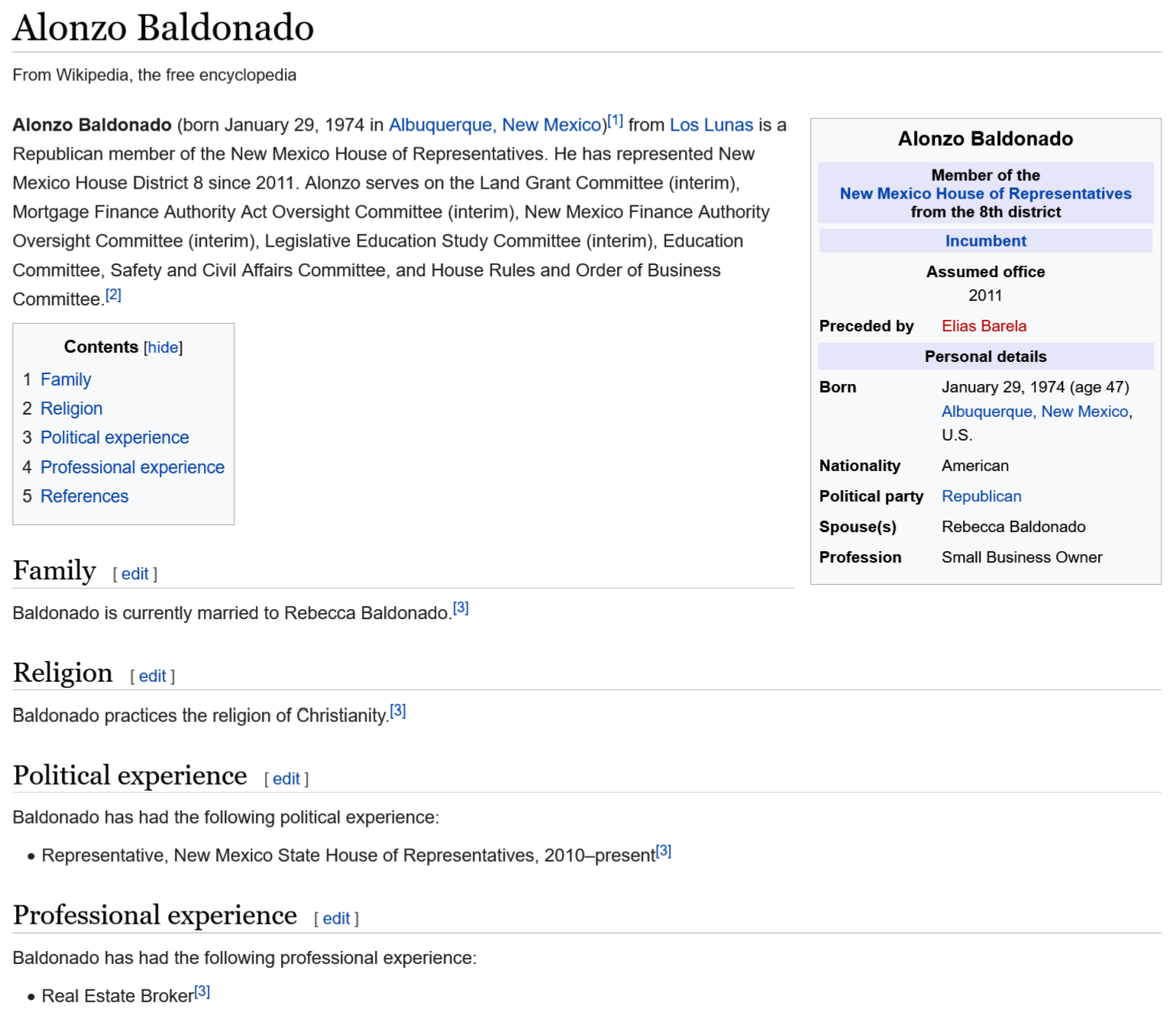Jump to Religion in Contents
1176x1016 pixels.
[x=71, y=408]
